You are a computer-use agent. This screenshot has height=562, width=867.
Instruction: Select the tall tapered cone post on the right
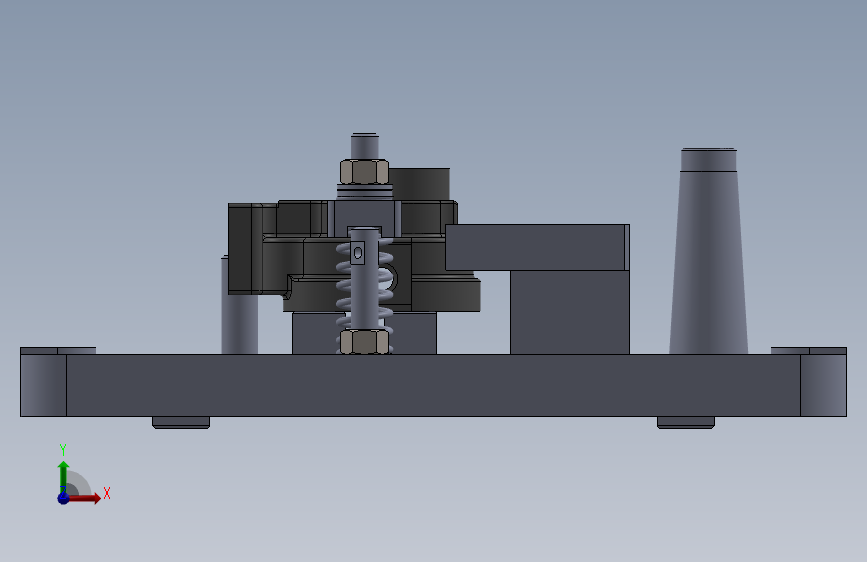point(708,251)
